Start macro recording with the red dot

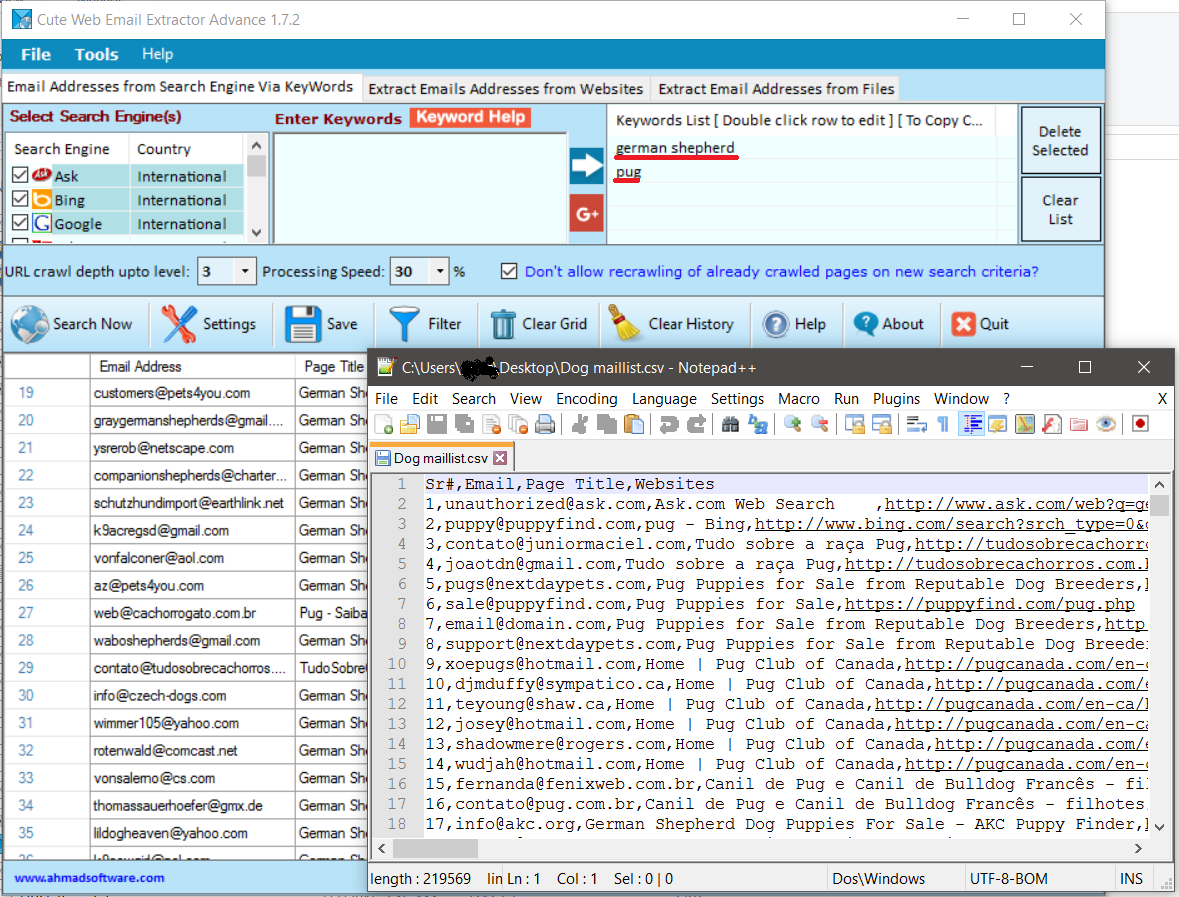[x=1140, y=425]
